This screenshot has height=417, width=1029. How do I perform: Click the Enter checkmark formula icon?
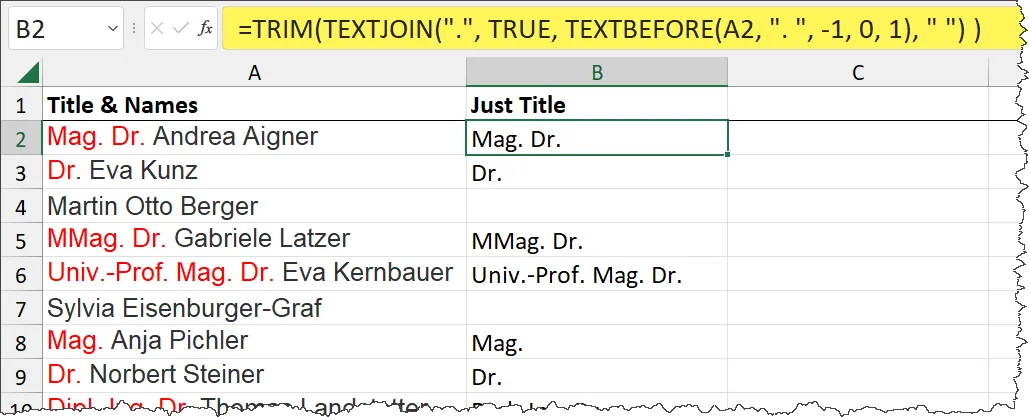click(181, 29)
